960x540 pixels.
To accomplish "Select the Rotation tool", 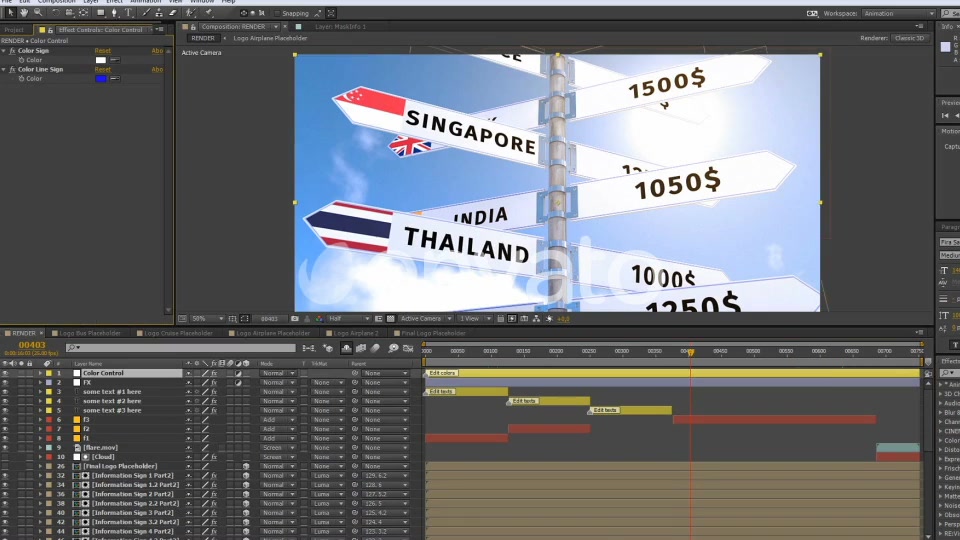I will pos(55,12).
